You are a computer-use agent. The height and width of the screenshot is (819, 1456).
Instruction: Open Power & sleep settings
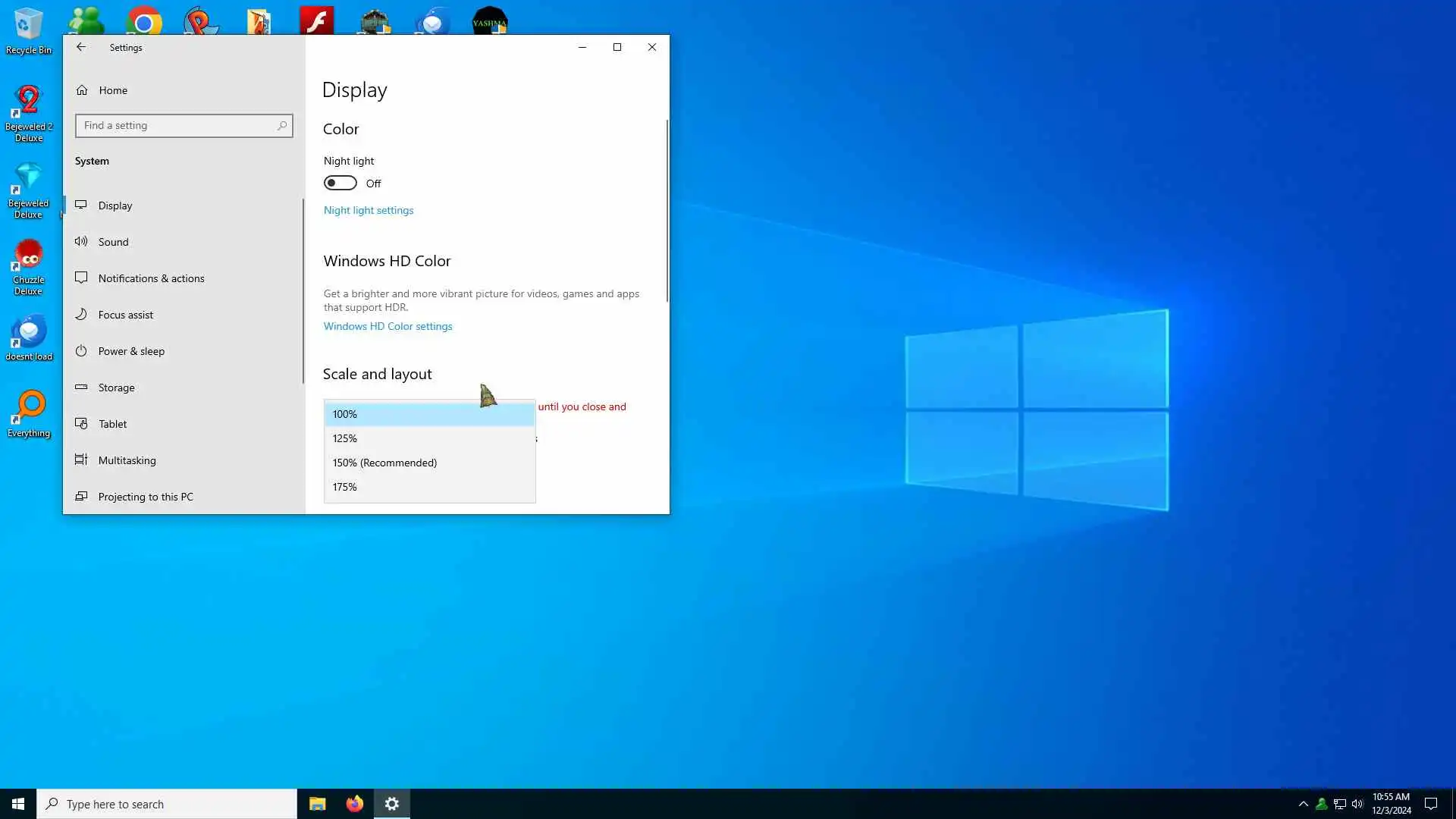[131, 351]
